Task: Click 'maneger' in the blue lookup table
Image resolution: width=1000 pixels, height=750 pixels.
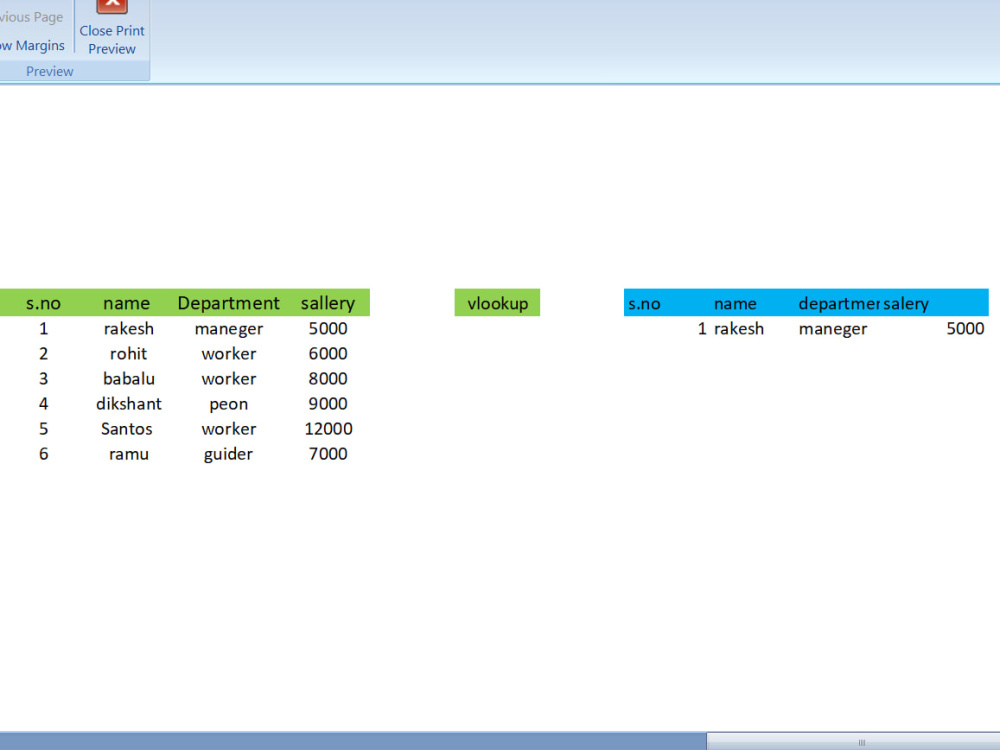Action: [x=833, y=328]
